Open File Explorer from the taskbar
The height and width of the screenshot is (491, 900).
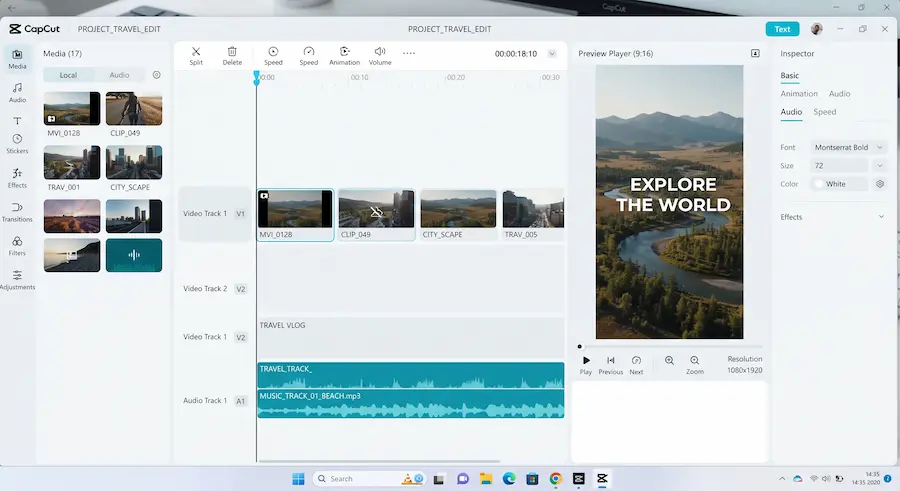coord(486,479)
